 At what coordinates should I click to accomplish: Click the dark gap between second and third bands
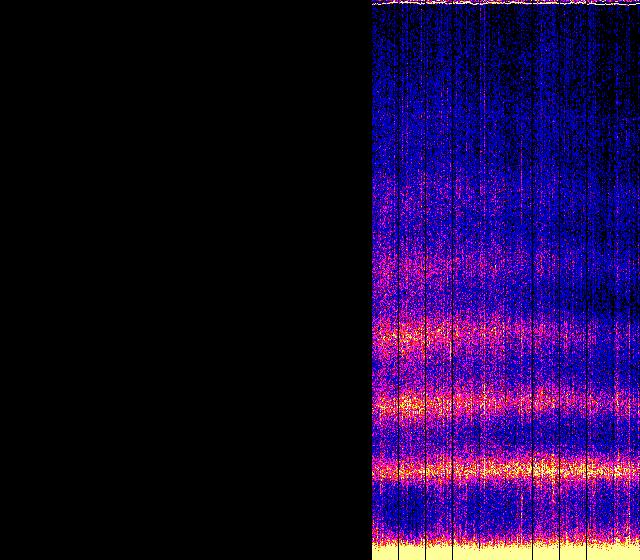tap(500, 370)
